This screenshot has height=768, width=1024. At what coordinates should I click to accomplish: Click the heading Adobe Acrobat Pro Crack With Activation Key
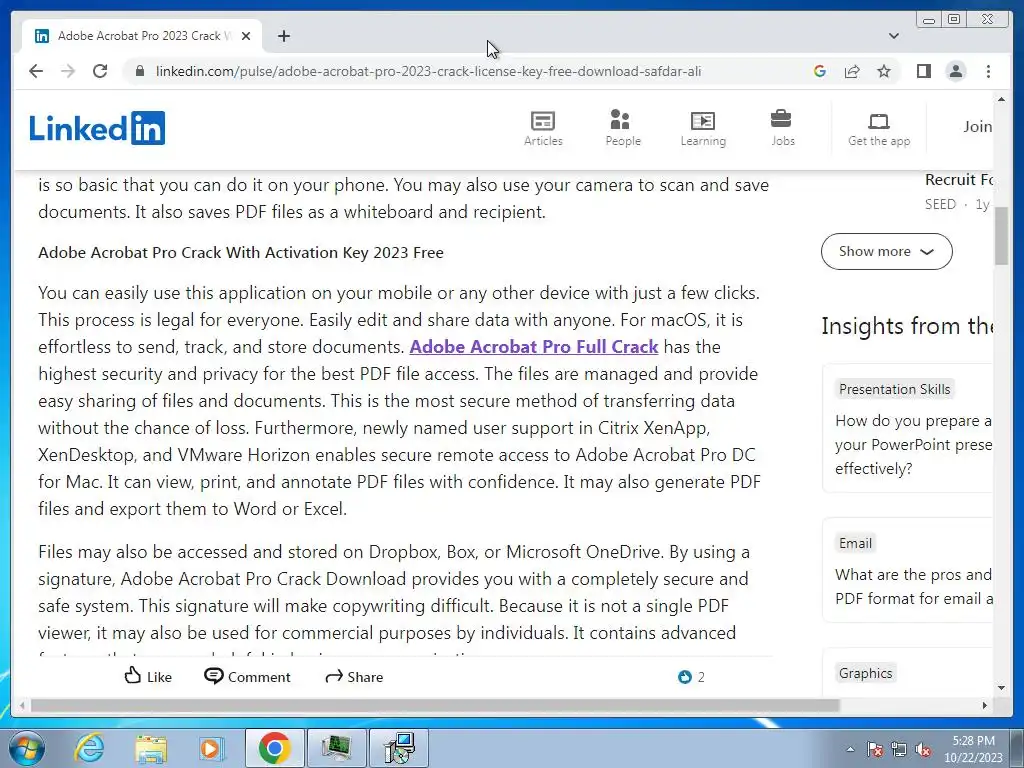(241, 253)
